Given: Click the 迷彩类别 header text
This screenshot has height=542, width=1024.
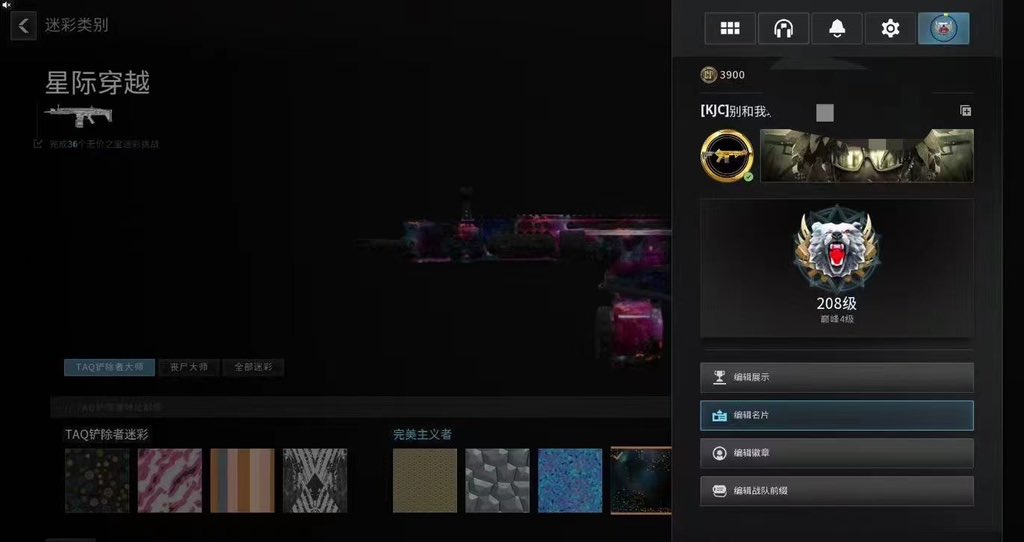Looking at the screenshot, I should (76, 26).
